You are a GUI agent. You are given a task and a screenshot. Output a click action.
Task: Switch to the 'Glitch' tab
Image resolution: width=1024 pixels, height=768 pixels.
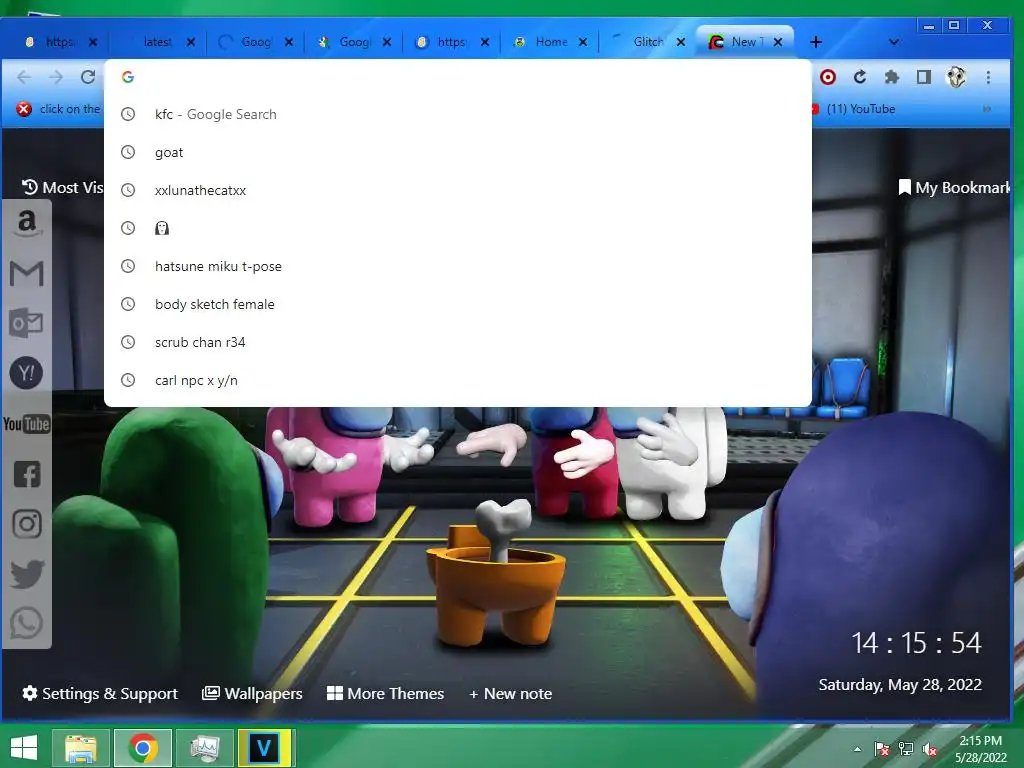647,42
